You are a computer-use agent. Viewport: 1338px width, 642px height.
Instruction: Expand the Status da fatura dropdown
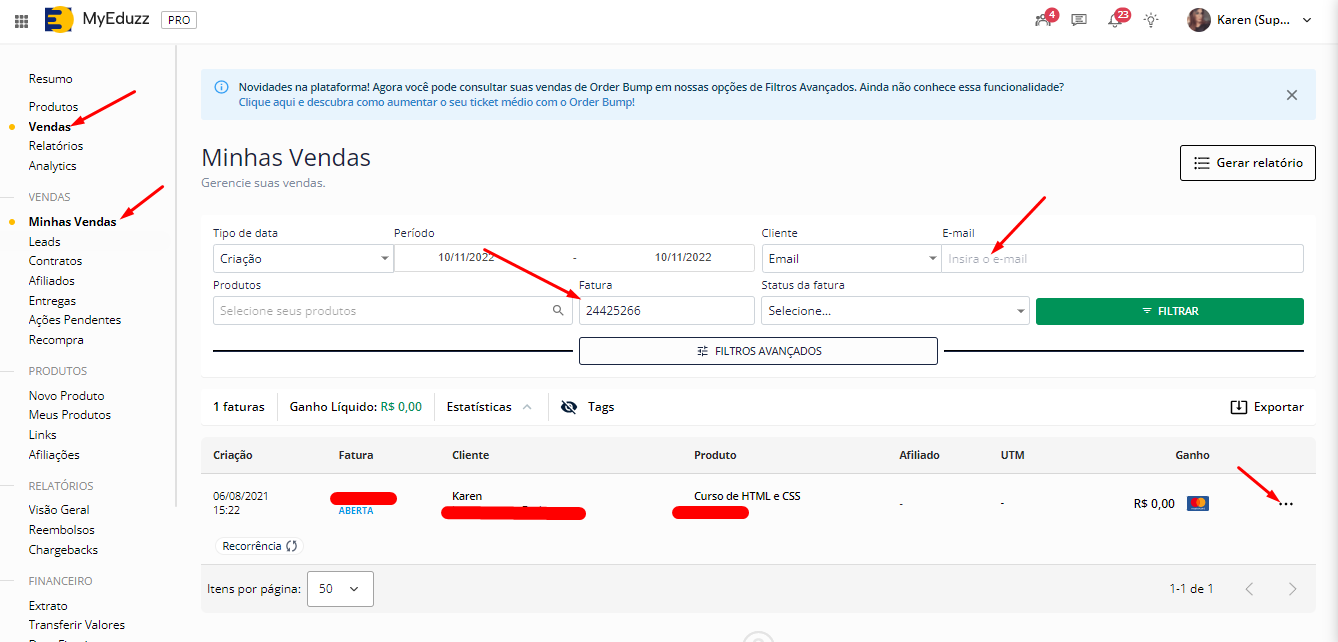pos(895,311)
